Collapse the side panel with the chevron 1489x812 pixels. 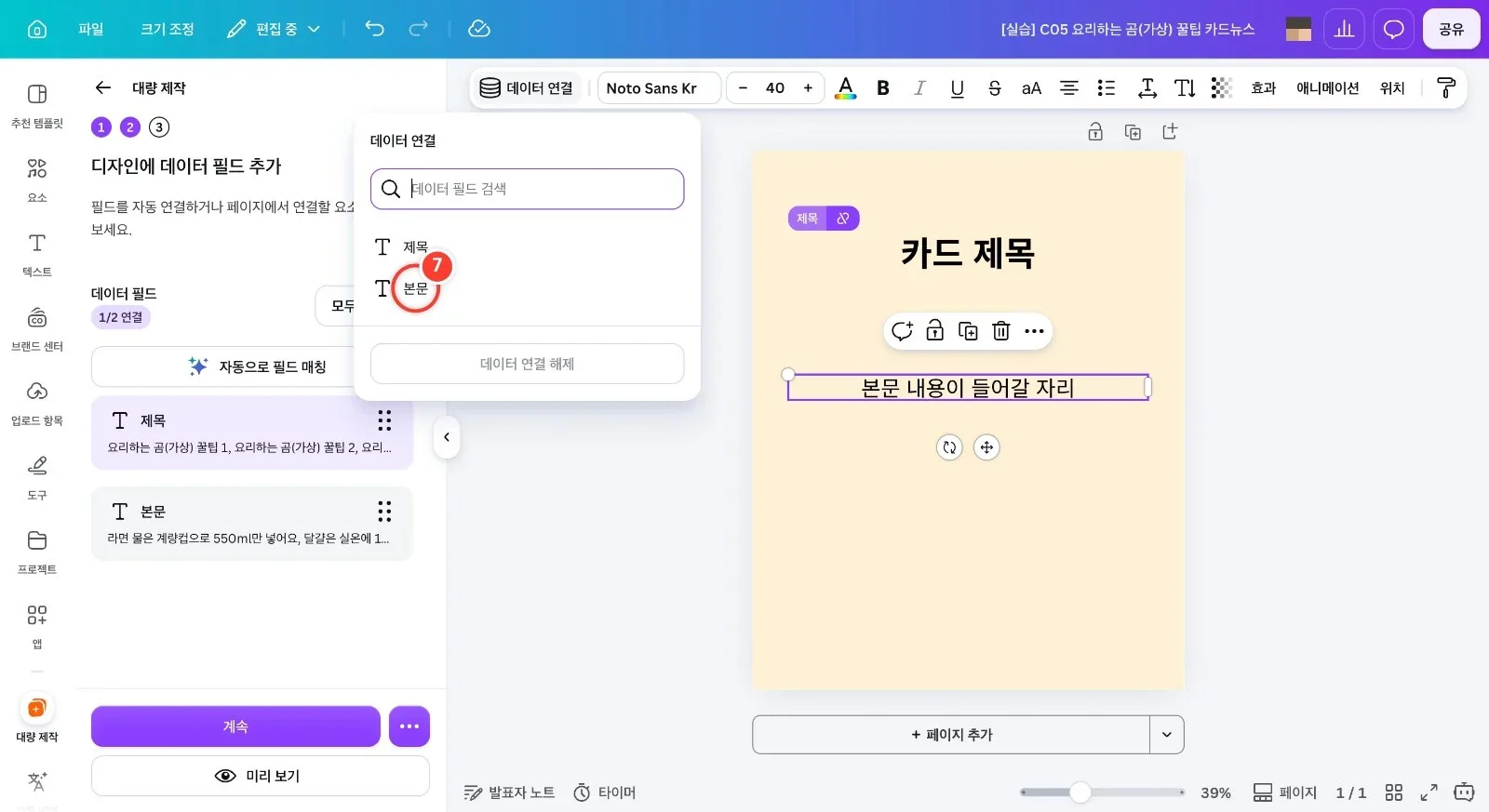tap(447, 437)
